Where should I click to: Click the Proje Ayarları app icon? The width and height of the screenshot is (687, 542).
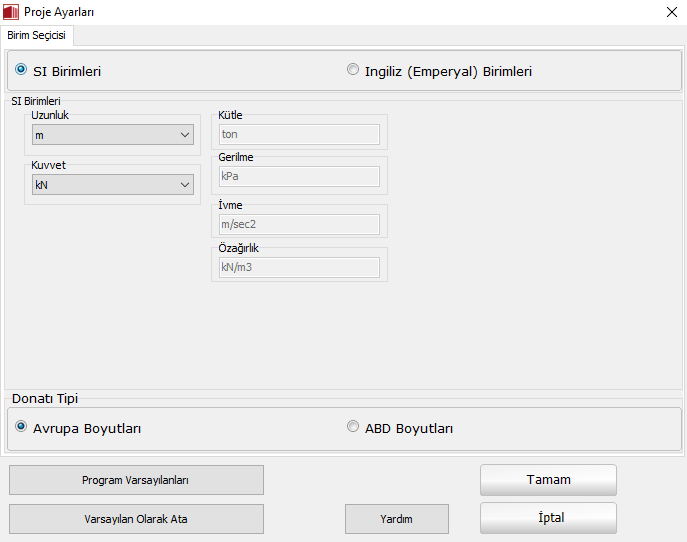11,12
